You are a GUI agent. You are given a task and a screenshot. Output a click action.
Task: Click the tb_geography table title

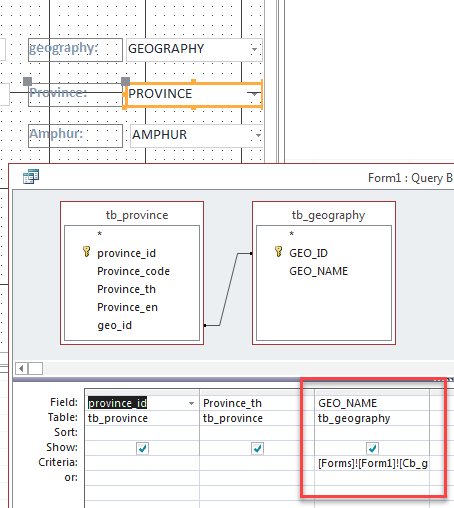[x=328, y=215]
